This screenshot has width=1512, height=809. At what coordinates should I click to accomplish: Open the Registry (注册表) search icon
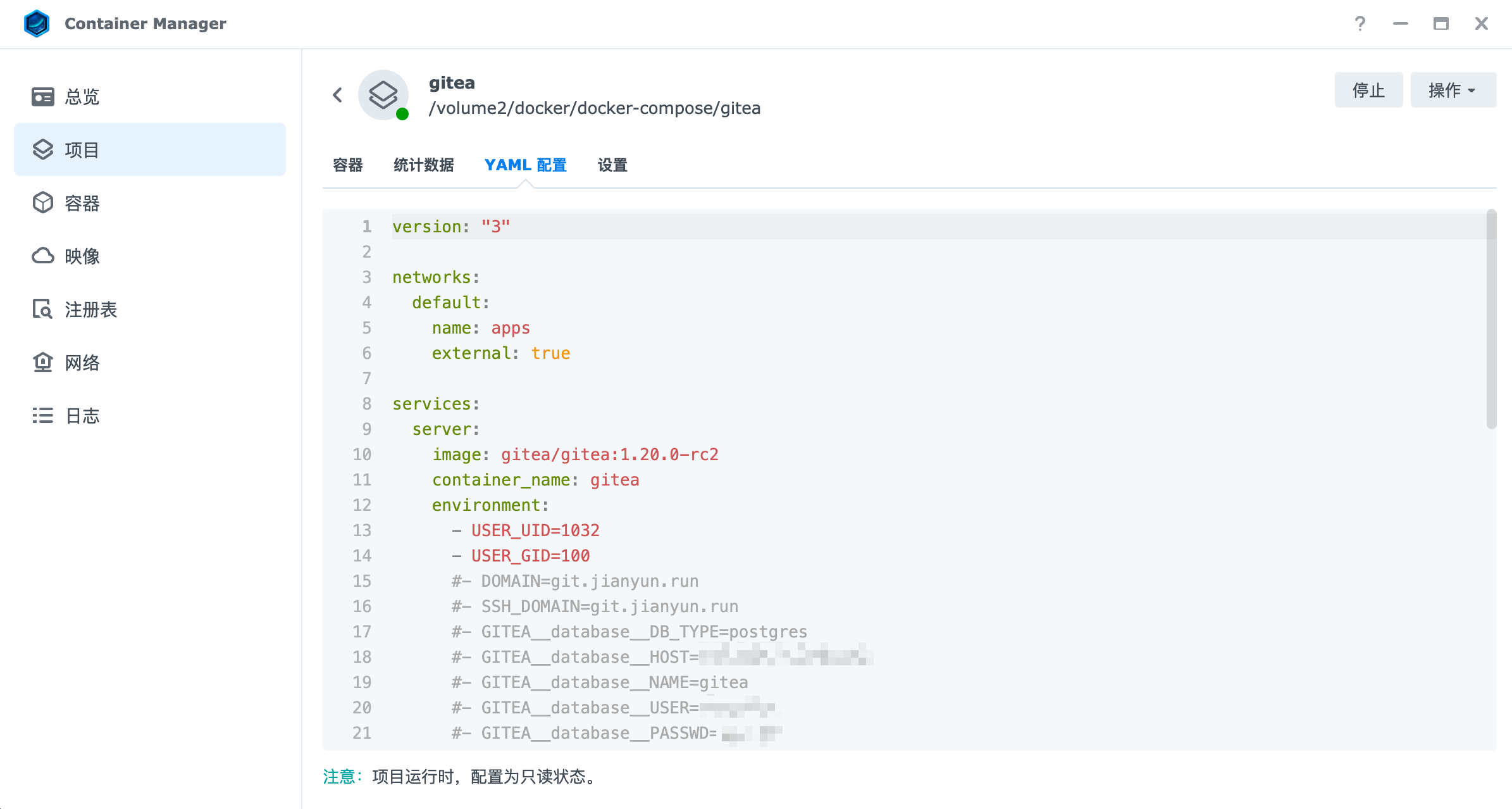click(x=43, y=309)
